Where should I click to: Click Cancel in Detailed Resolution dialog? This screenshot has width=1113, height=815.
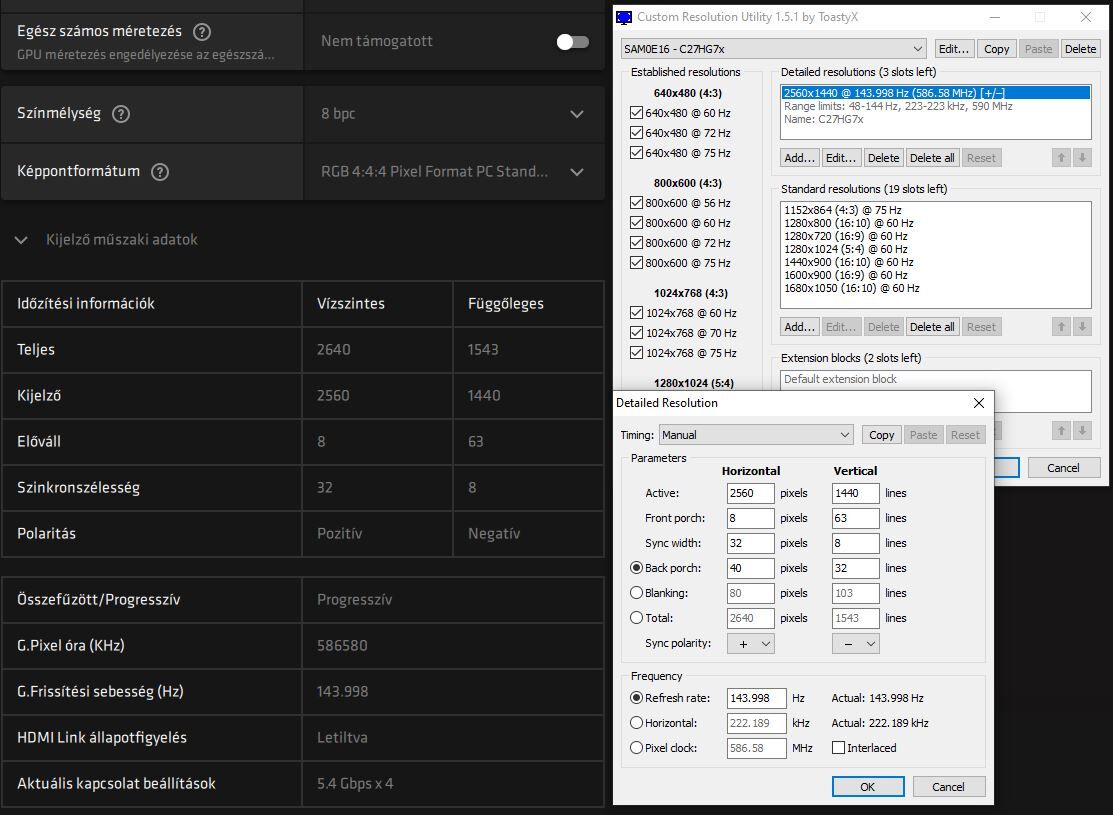click(x=948, y=787)
